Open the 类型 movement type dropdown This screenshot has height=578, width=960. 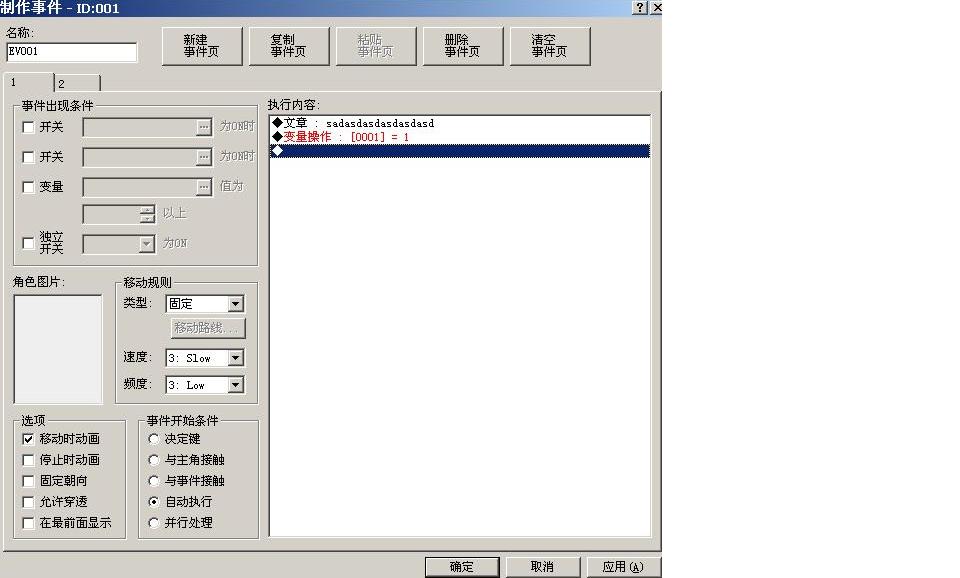[236, 304]
